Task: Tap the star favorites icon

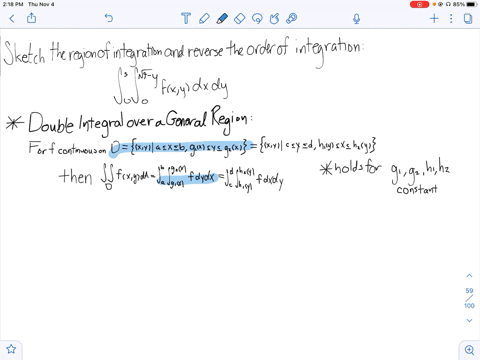Action: (x=11, y=349)
